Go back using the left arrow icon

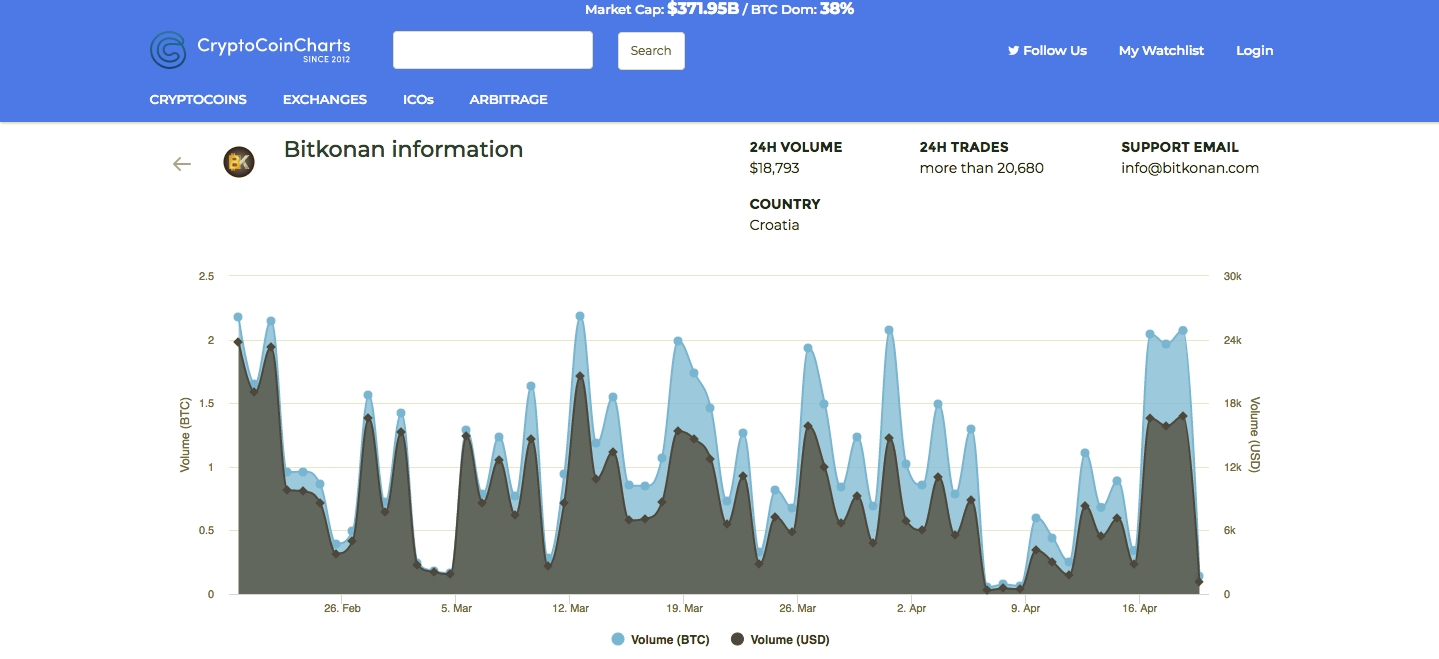(x=182, y=164)
